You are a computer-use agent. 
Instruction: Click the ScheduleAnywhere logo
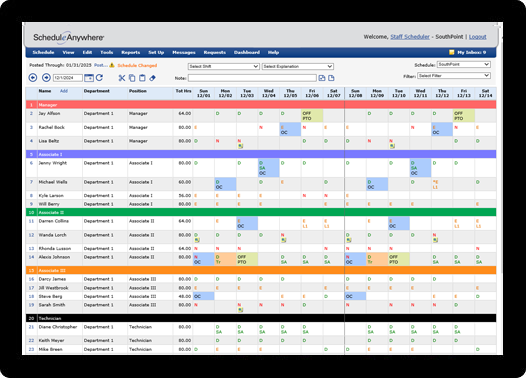pyautogui.click(x=69, y=37)
